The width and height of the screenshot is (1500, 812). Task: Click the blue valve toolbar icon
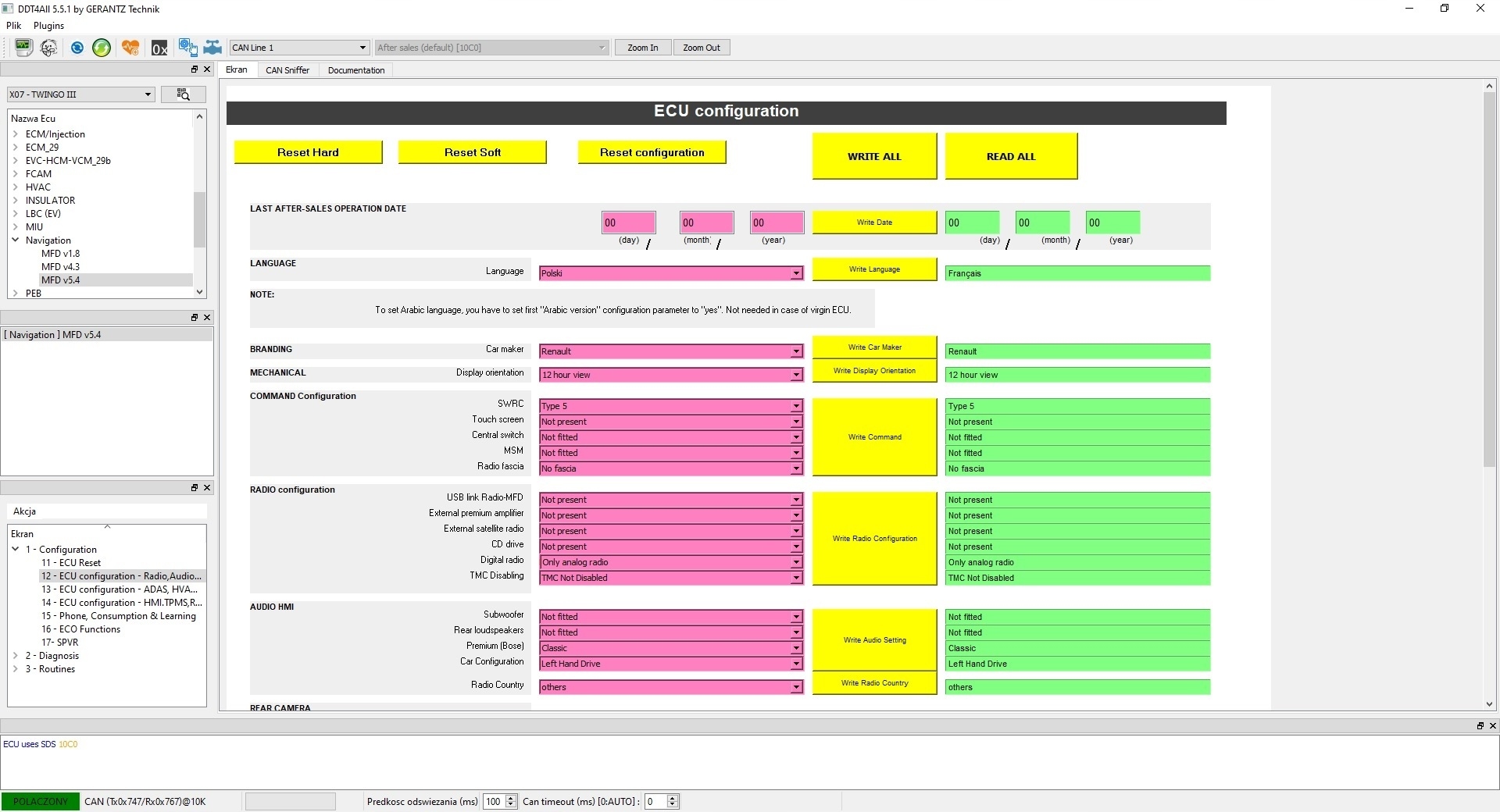tap(212, 48)
